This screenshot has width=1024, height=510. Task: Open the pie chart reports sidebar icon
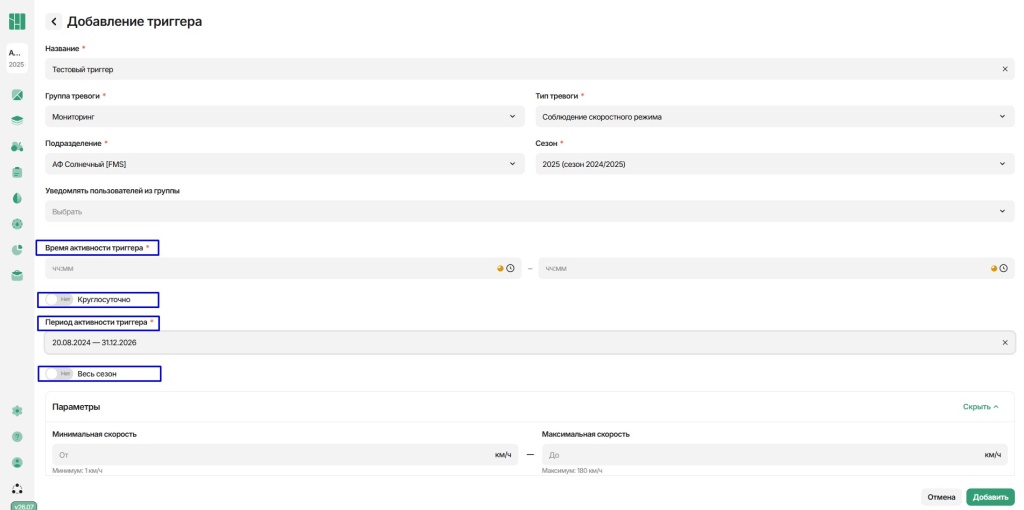[17, 249]
